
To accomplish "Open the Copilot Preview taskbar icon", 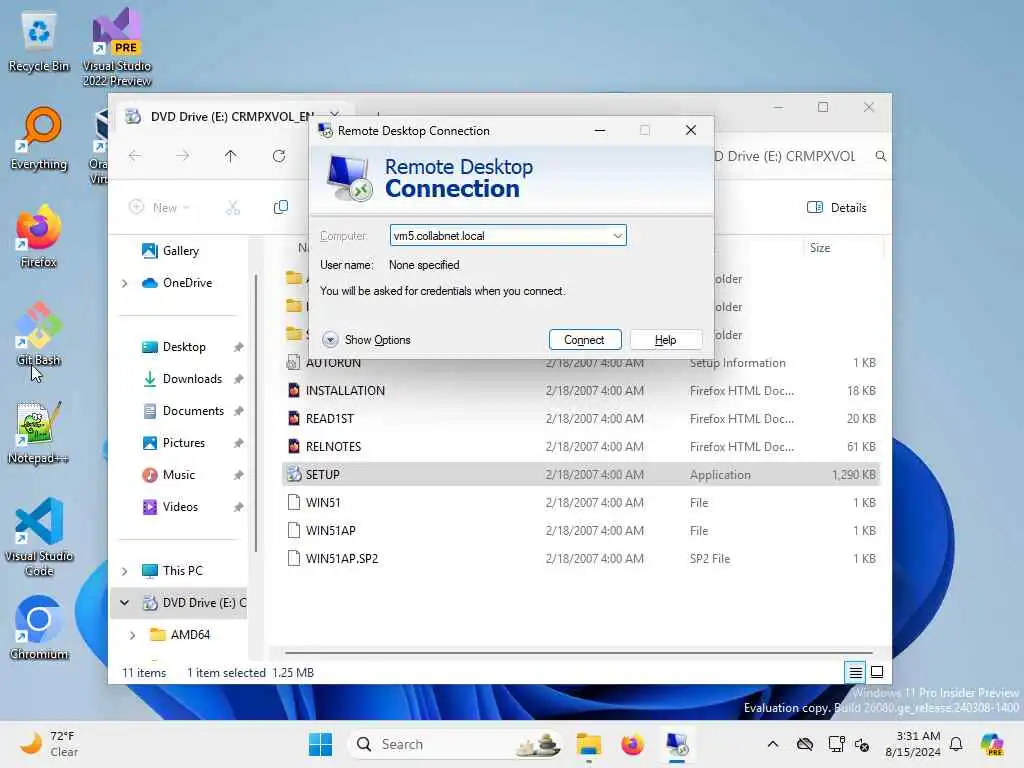I will tap(992, 744).
